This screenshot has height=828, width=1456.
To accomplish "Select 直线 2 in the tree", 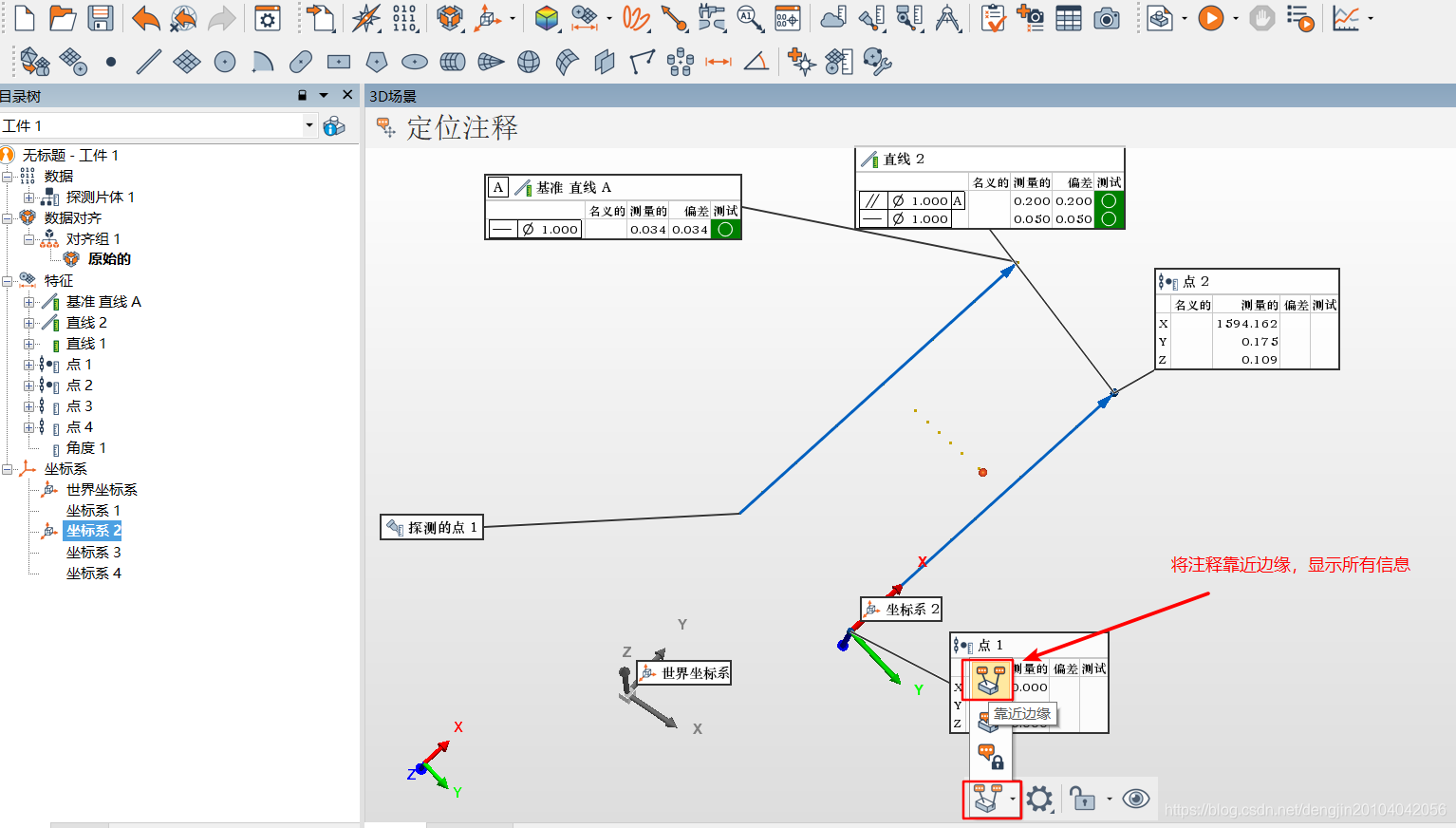I will pos(86,323).
